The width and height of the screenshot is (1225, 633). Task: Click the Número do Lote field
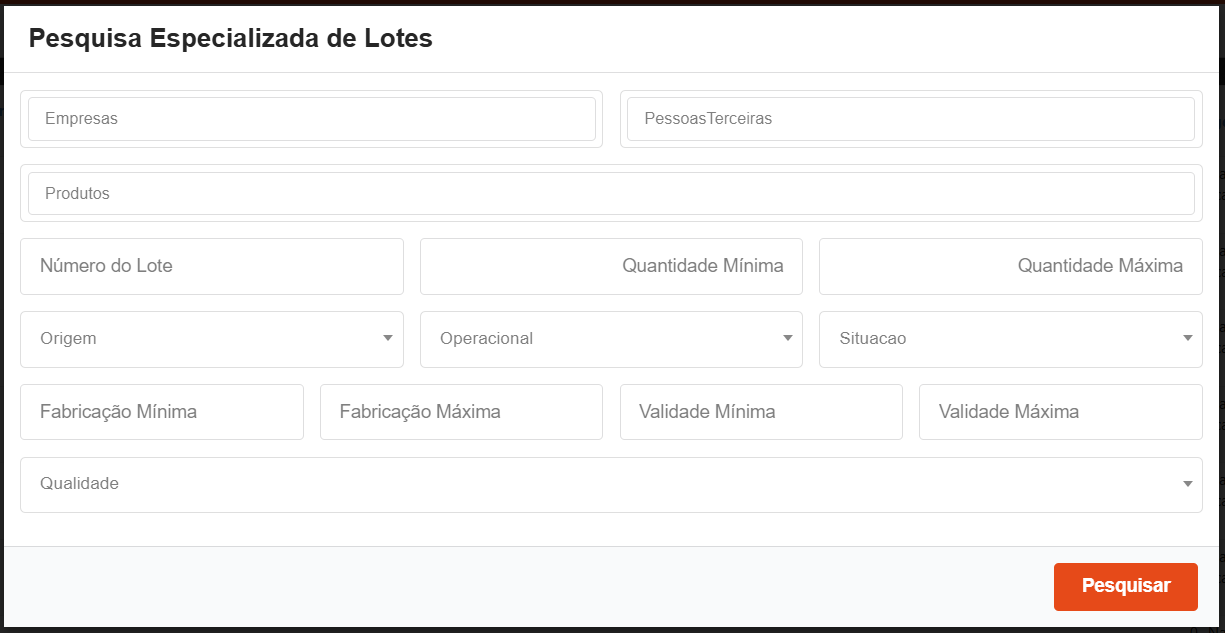[x=211, y=266]
